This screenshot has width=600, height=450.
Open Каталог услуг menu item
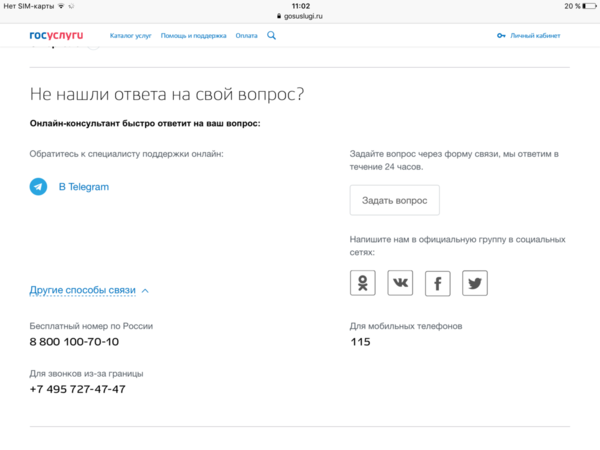[x=130, y=36]
